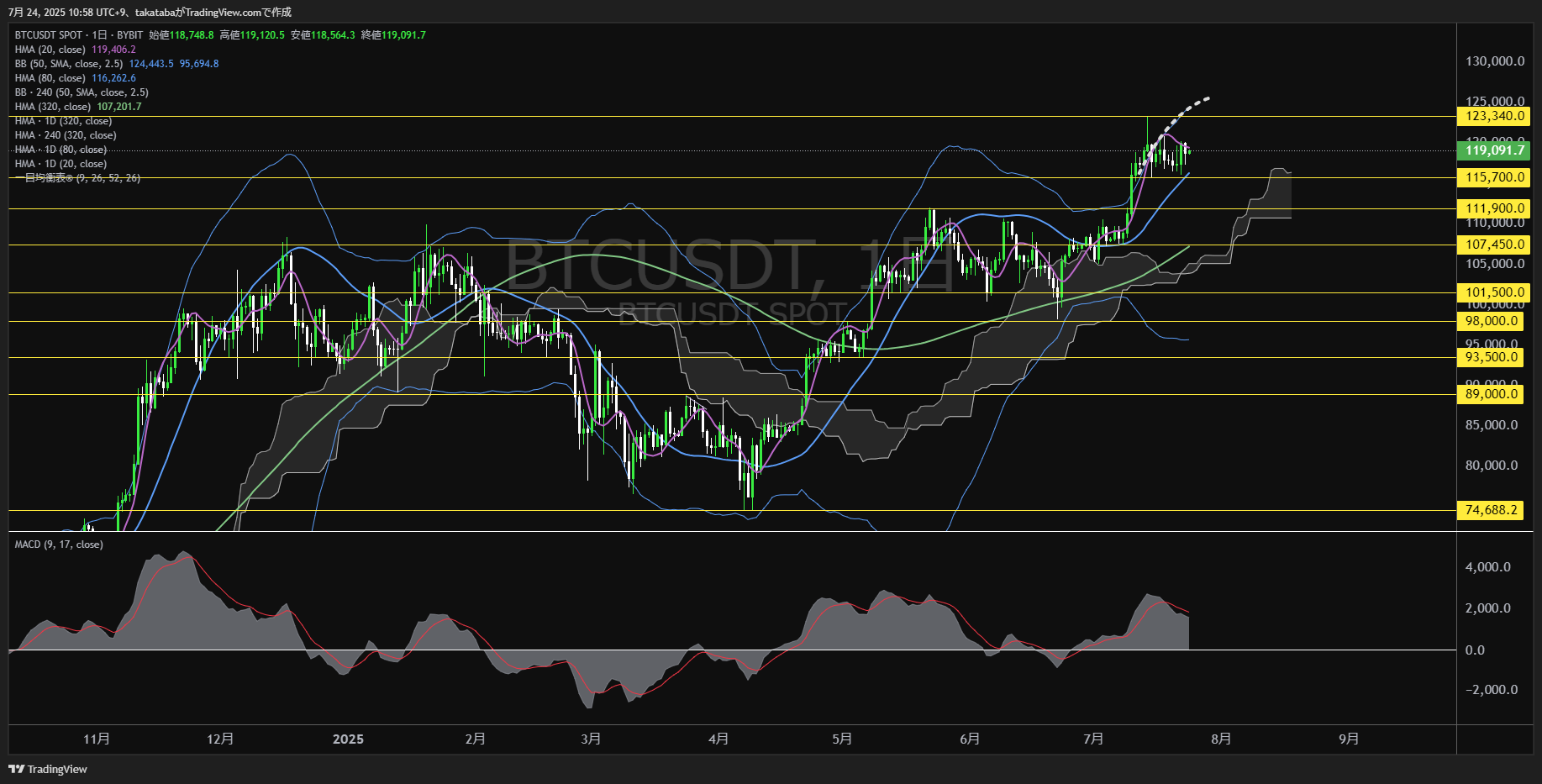Click the 安値 118,564.3 low value

pyautogui.click(x=323, y=35)
